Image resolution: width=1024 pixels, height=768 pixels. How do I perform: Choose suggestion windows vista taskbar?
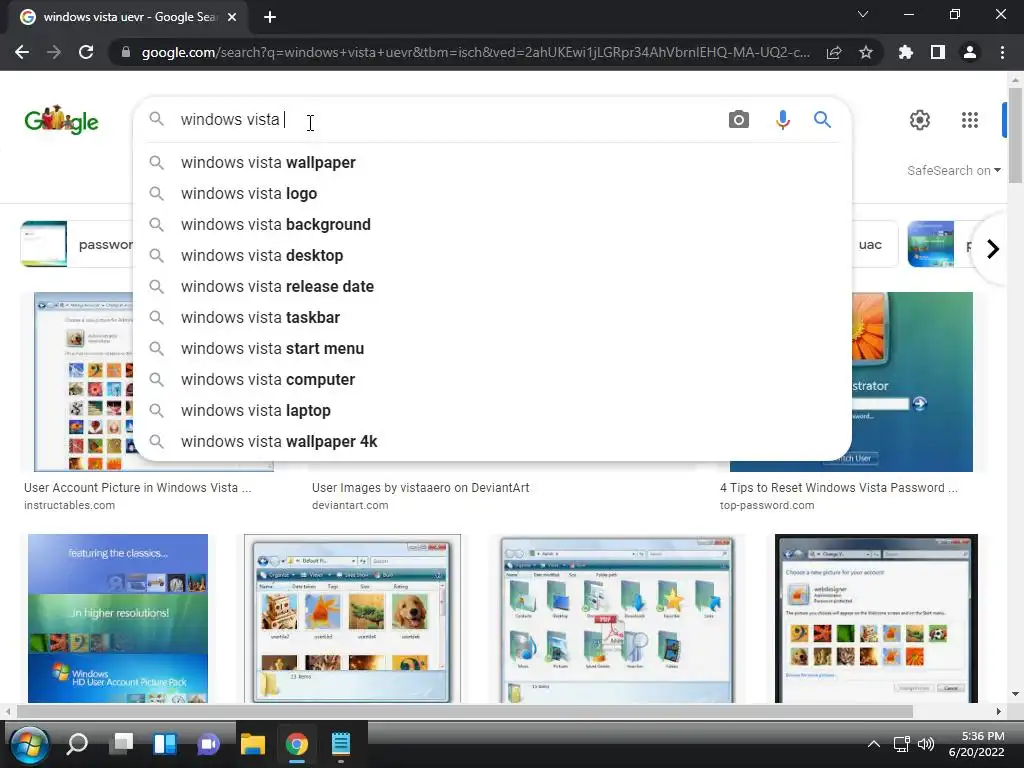point(492,317)
